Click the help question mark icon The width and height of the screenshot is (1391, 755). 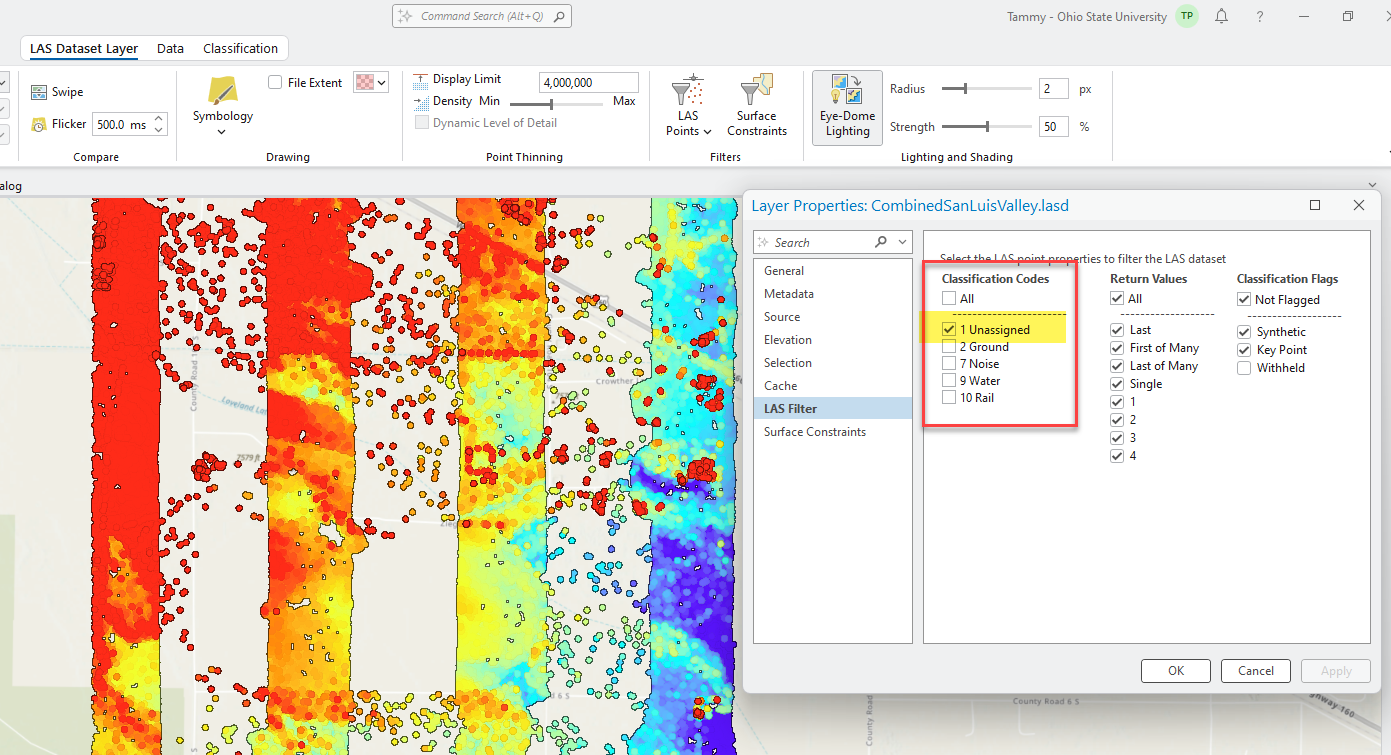[x=1260, y=16]
